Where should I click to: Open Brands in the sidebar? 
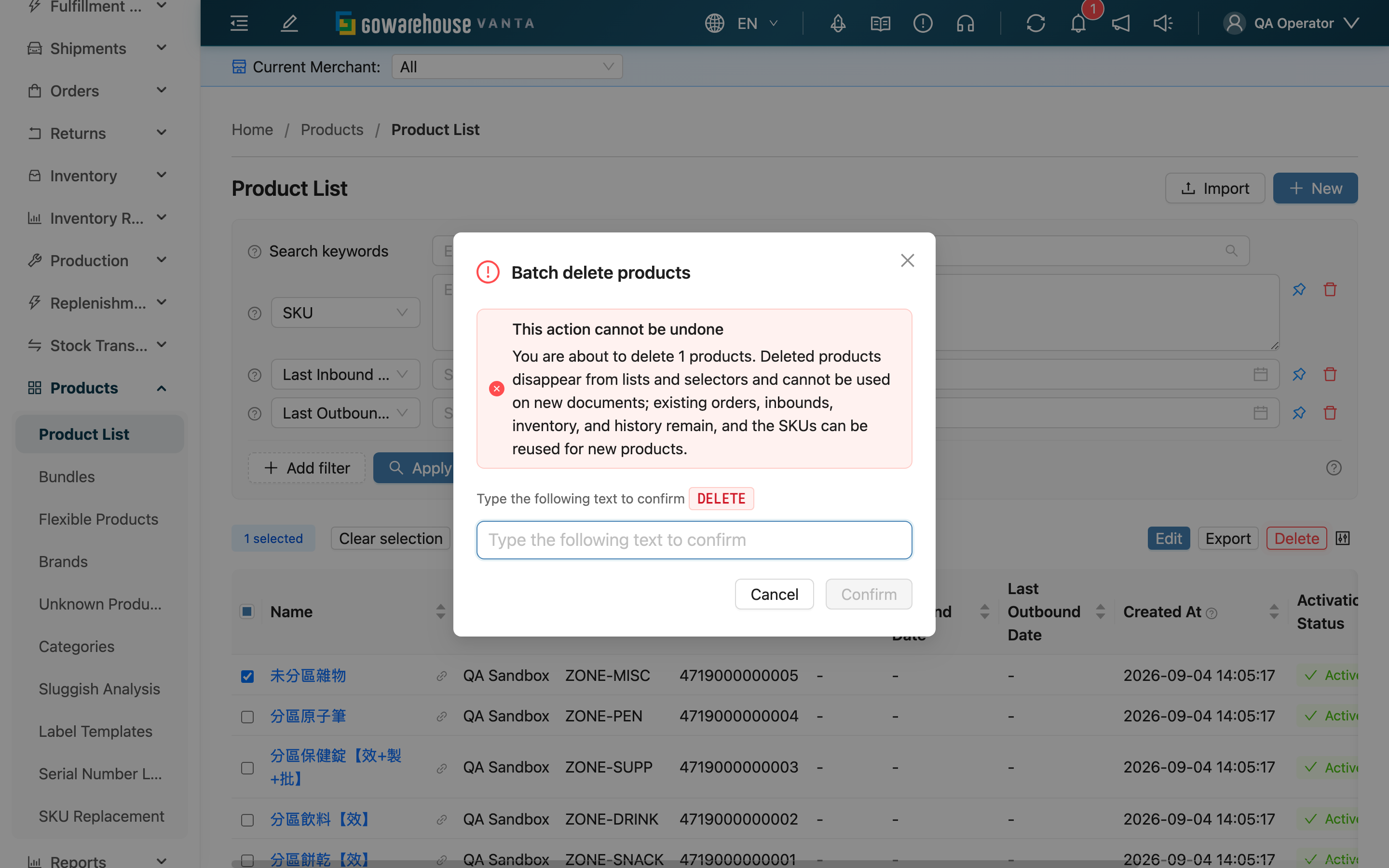pos(63,561)
